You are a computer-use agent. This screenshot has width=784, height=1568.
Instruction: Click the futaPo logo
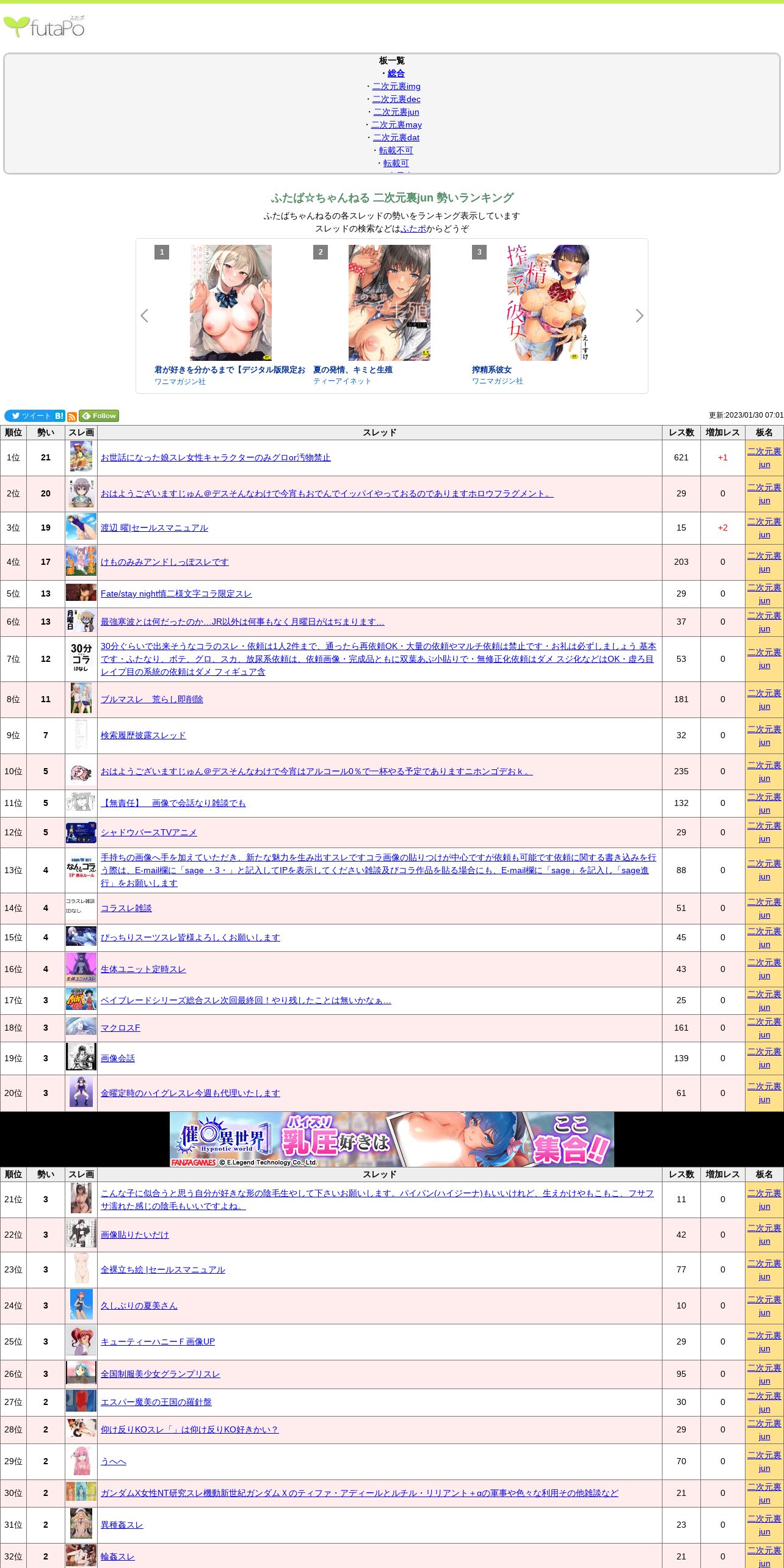pyautogui.click(x=44, y=27)
